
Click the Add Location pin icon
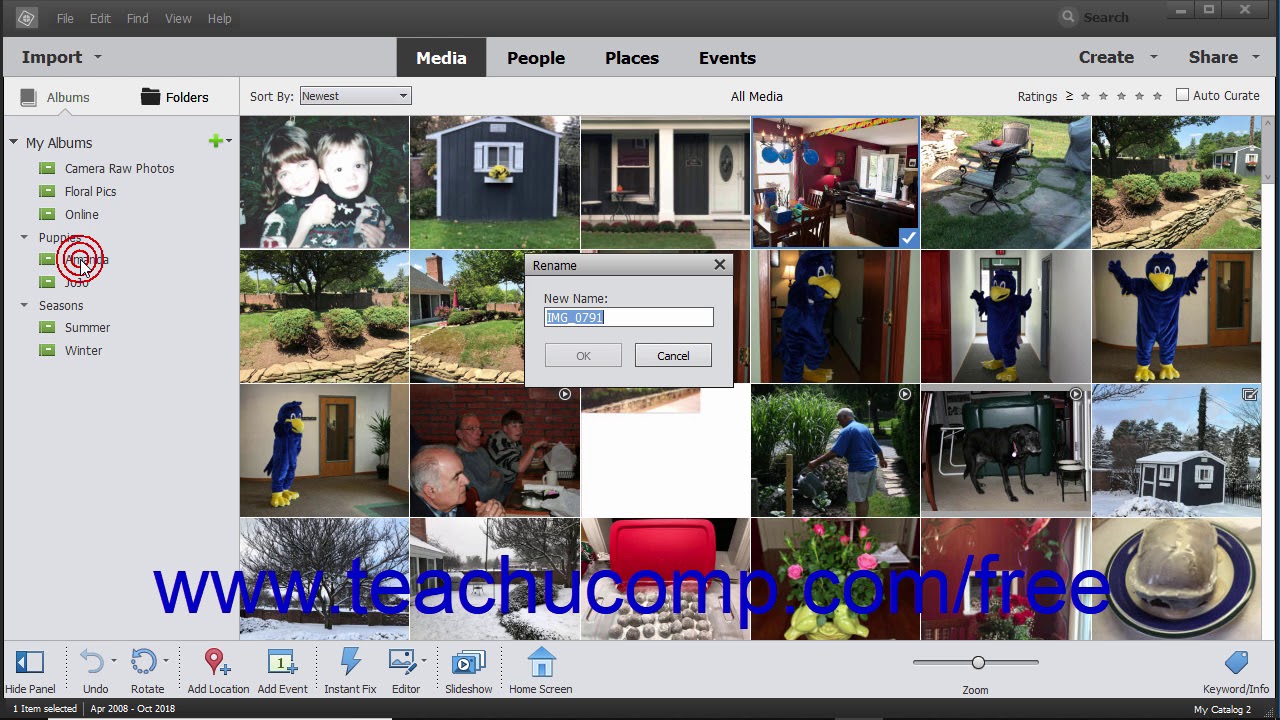216,662
